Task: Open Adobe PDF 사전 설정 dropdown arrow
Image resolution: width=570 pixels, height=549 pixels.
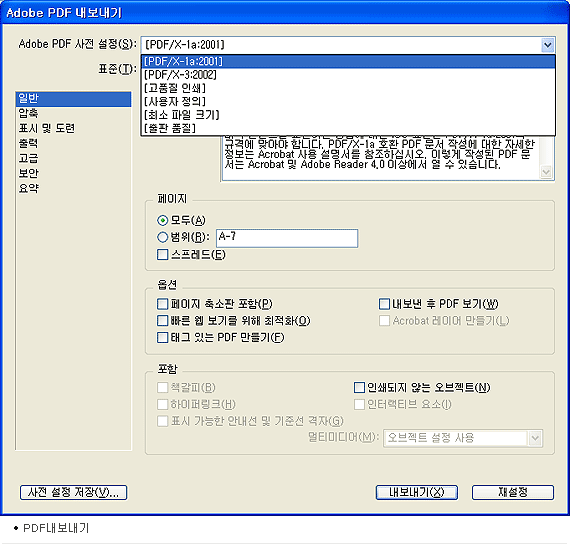Action: (x=547, y=45)
